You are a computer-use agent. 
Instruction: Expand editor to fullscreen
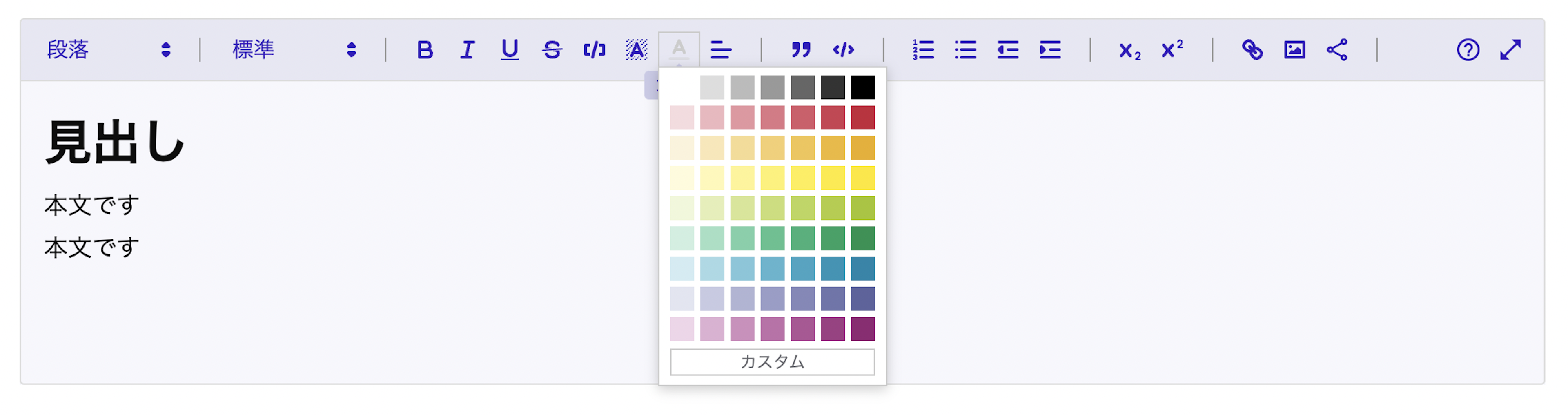1511,49
